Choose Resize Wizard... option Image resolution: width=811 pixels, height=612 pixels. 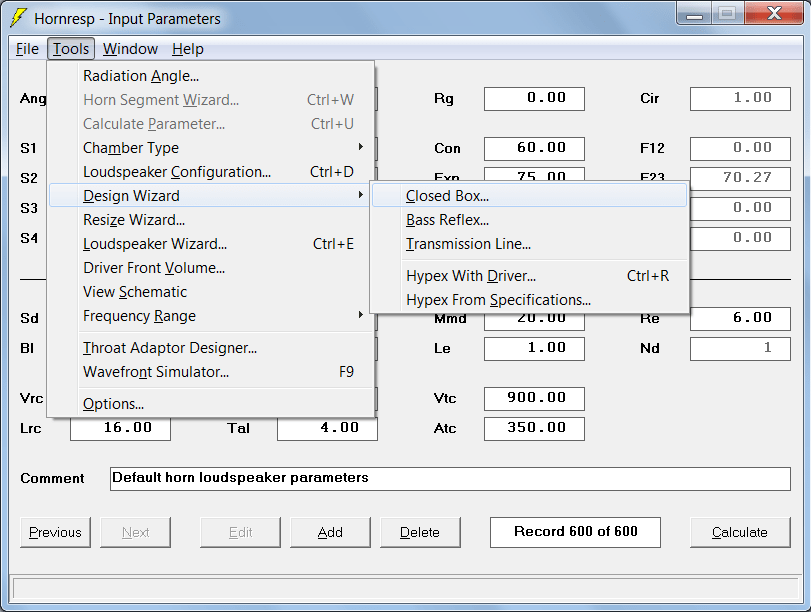(211, 220)
